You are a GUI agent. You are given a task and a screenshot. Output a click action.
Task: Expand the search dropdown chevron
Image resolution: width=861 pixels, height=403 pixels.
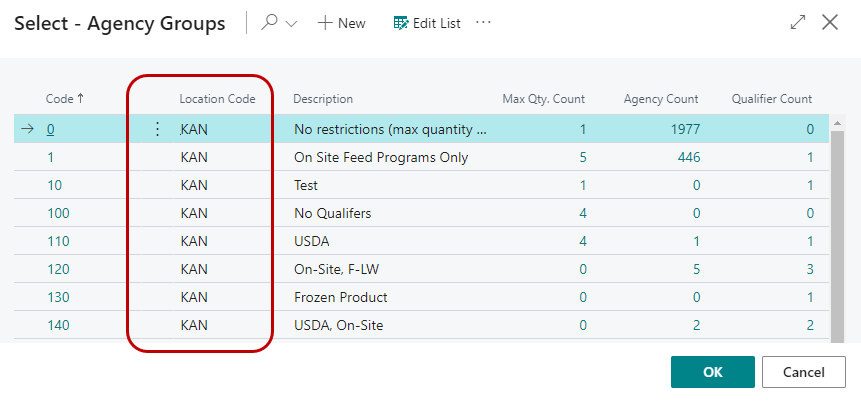pos(292,24)
